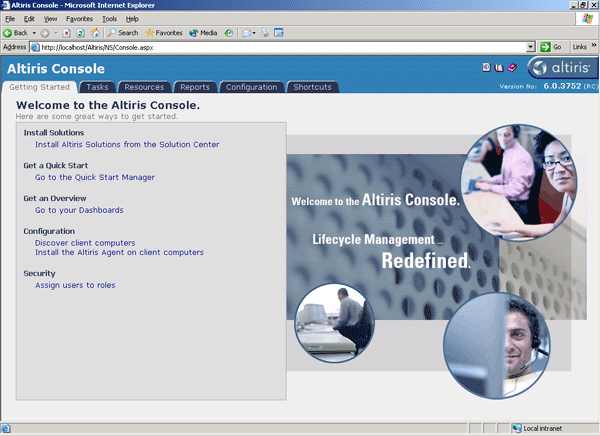The width and height of the screenshot is (600, 436).
Task: Click the browser Back button
Action: 15,33
